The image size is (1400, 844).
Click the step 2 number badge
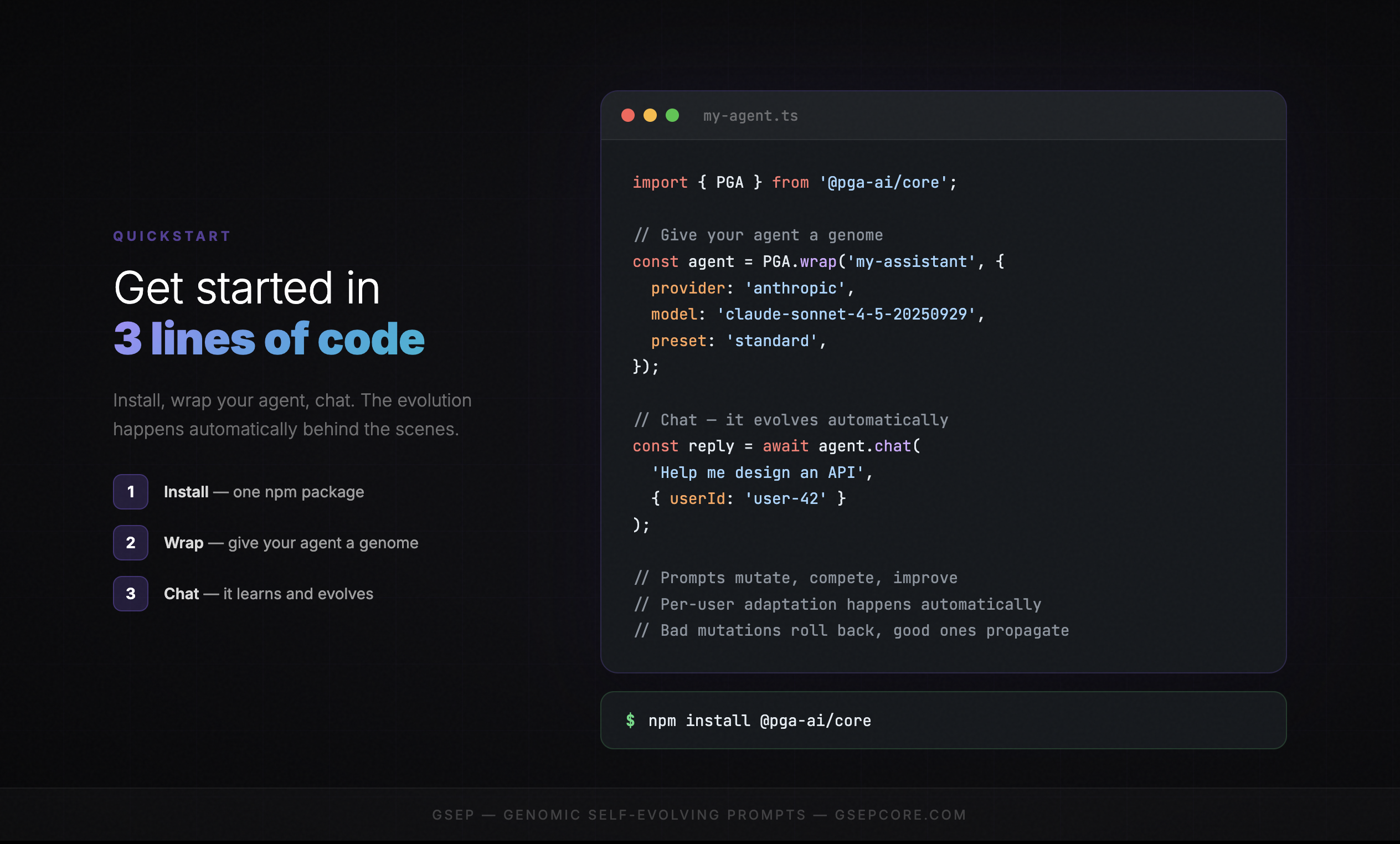(x=131, y=543)
